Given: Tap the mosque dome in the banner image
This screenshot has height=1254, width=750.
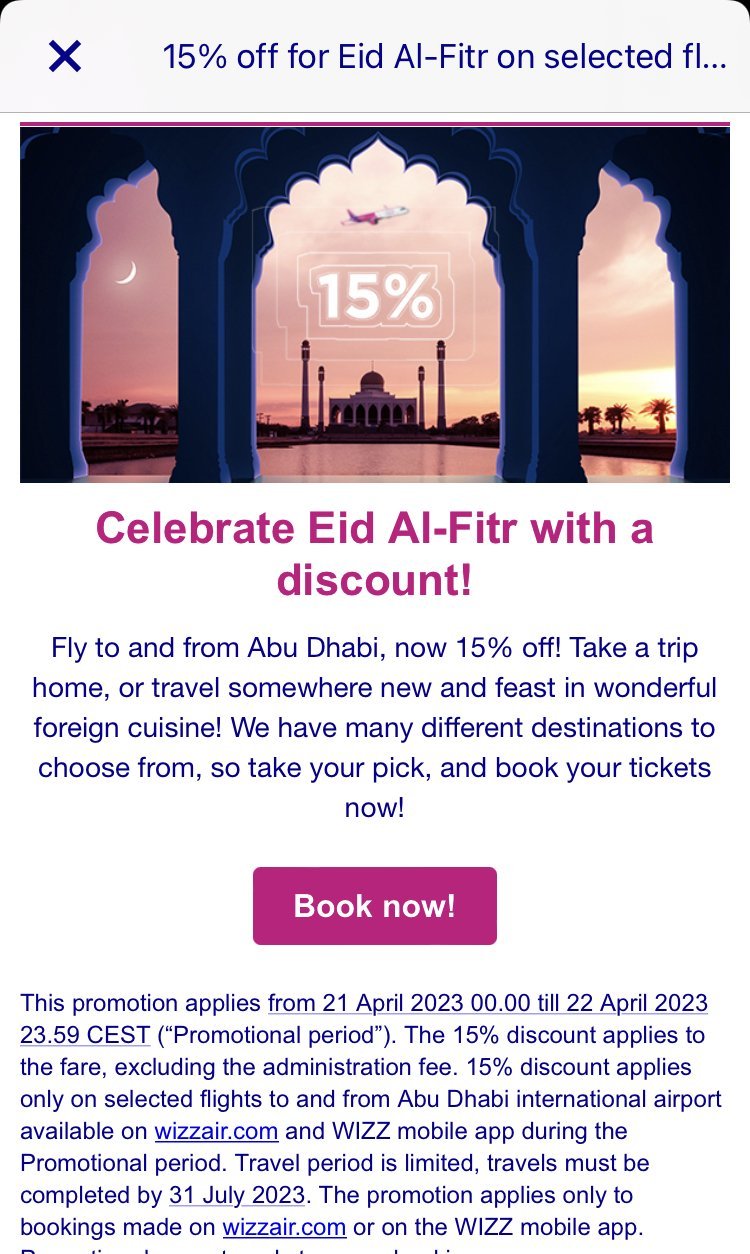Looking at the screenshot, I should click(x=372, y=382).
